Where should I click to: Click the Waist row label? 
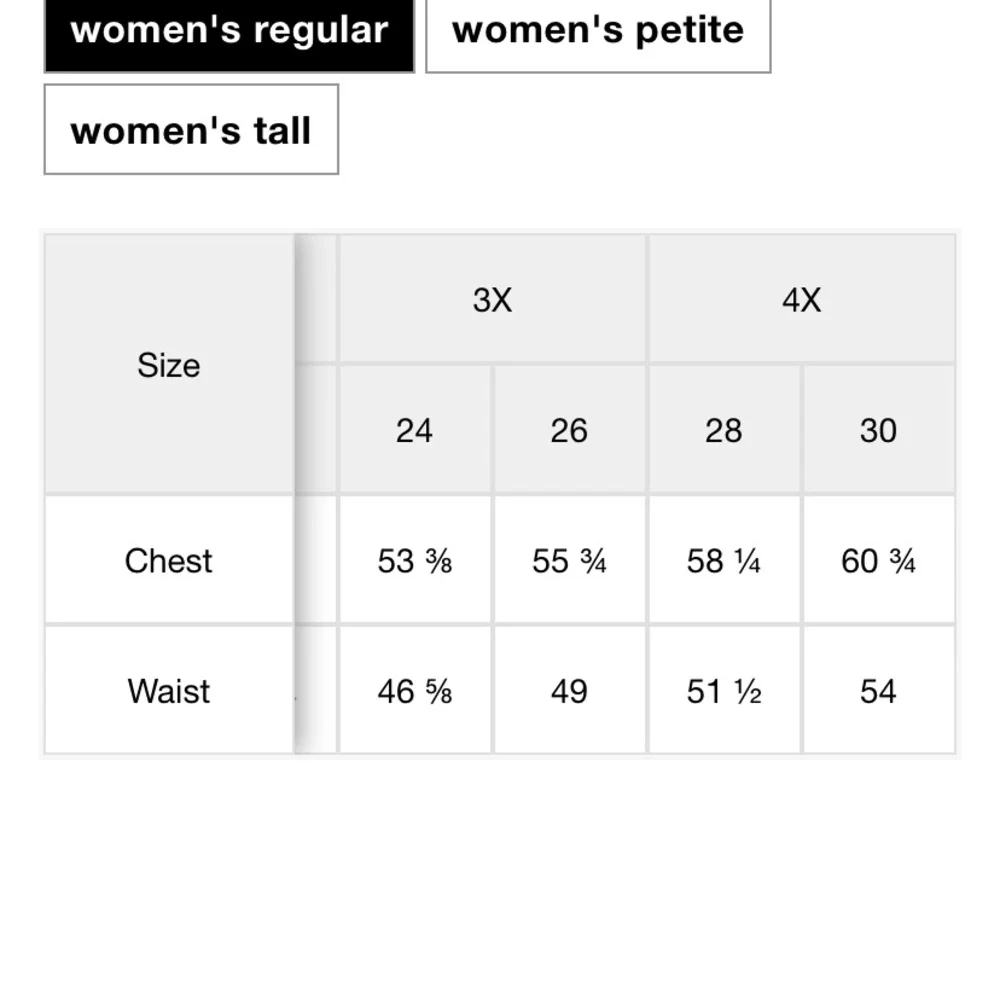coord(169,691)
